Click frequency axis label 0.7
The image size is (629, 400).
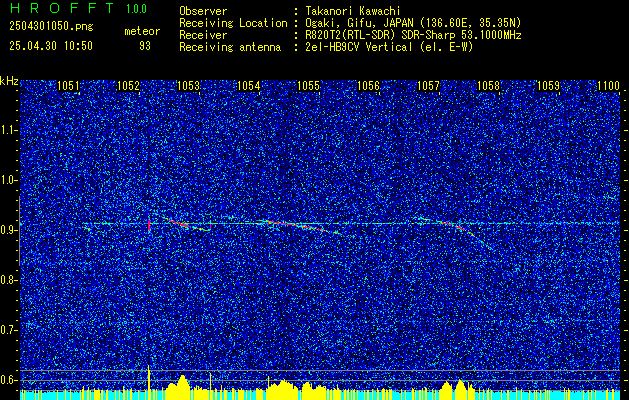(9, 330)
